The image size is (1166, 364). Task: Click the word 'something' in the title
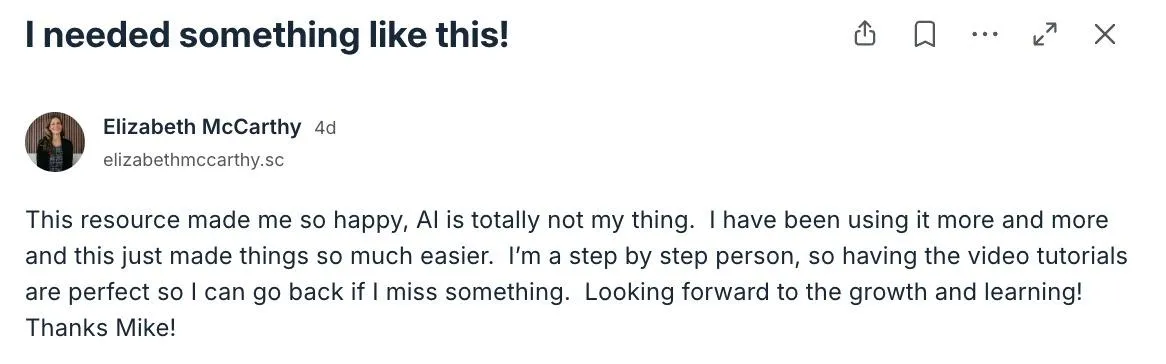click(x=269, y=35)
